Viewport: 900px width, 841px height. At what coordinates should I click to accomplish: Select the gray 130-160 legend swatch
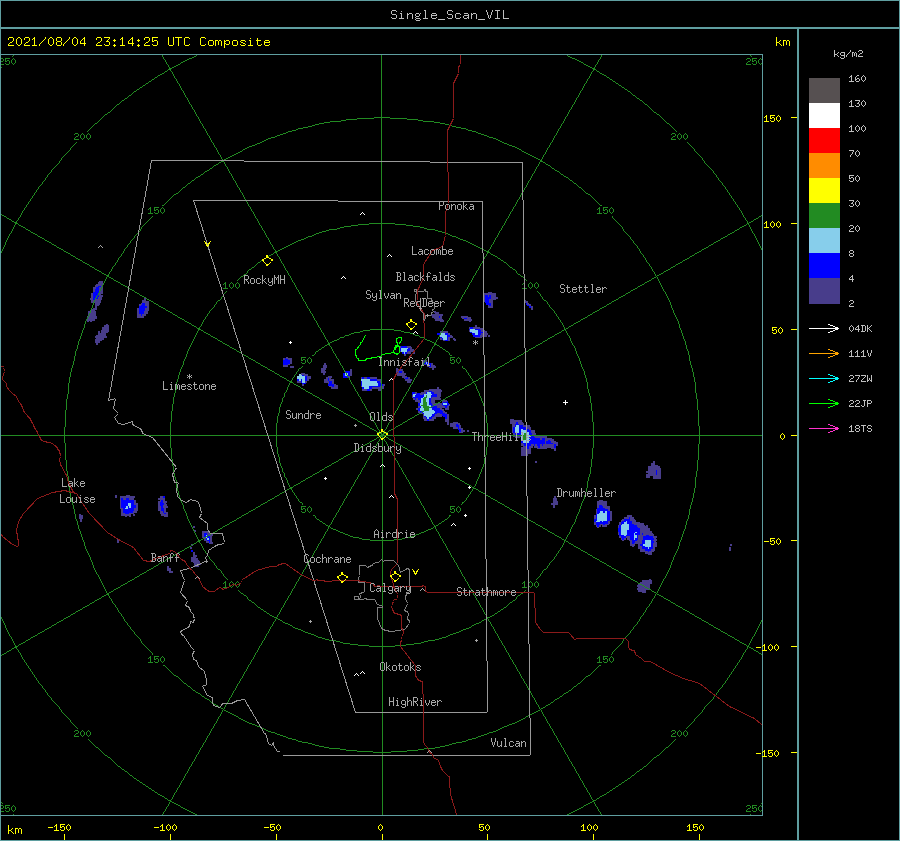click(x=824, y=90)
